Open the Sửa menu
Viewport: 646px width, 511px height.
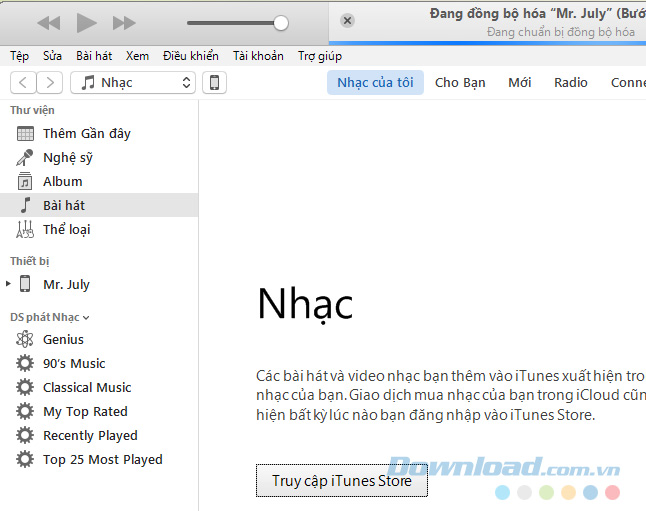[52, 56]
